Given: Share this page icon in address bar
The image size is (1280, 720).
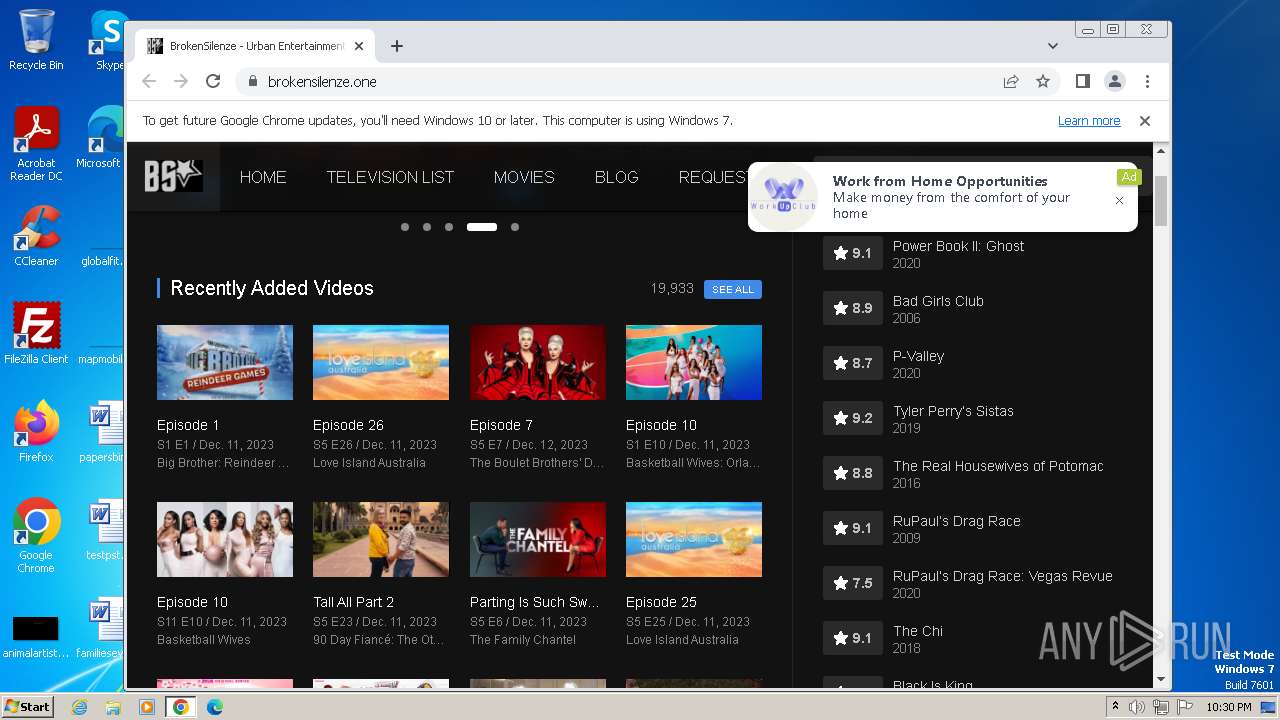Looking at the screenshot, I should (1011, 81).
